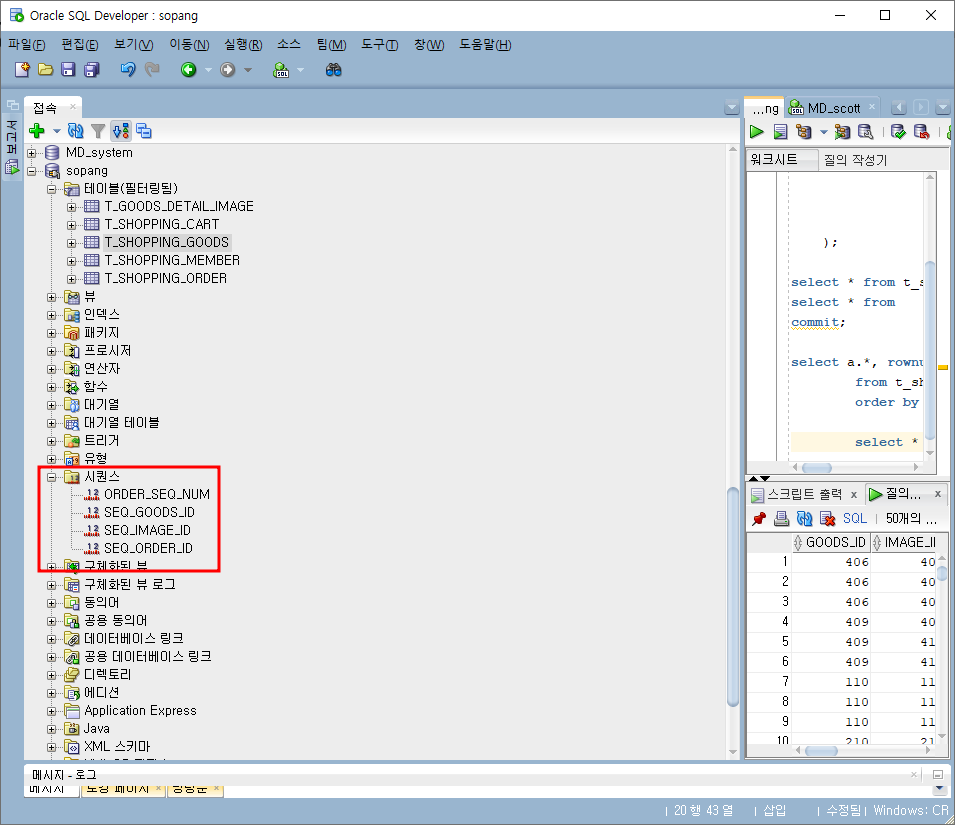Expand the Application Express folder
The image size is (955, 825).
tap(51, 711)
